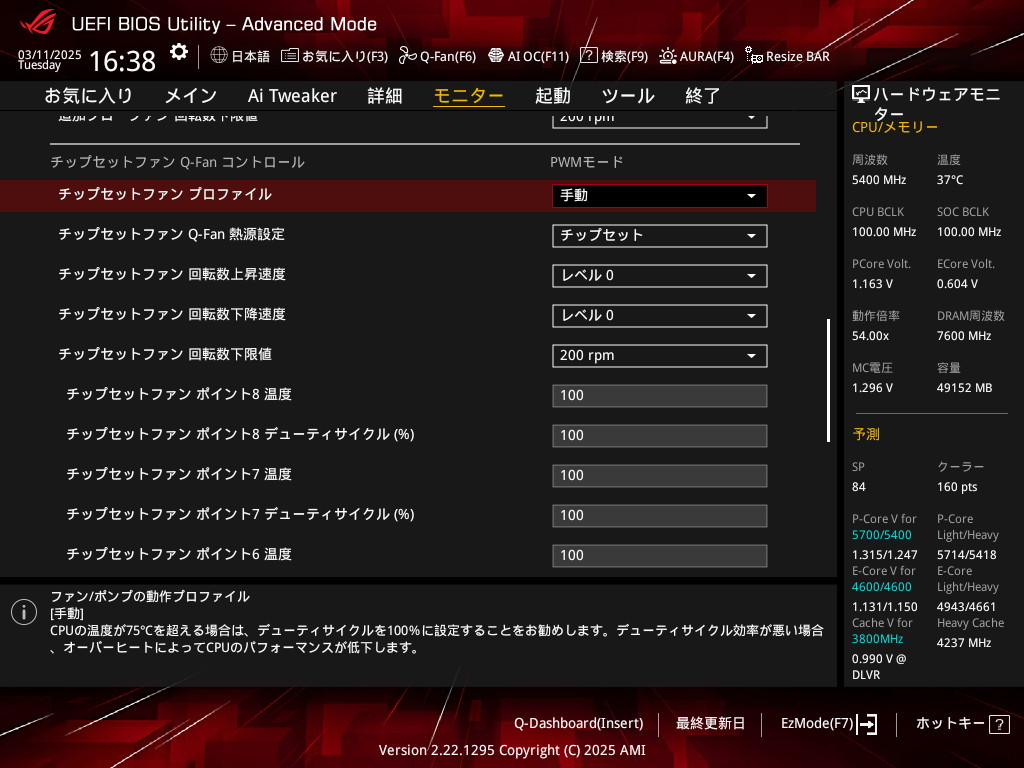Open the Q-Fan(F6) fan control icon
Image resolution: width=1024 pixels, height=768 pixels.
(x=408, y=56)
